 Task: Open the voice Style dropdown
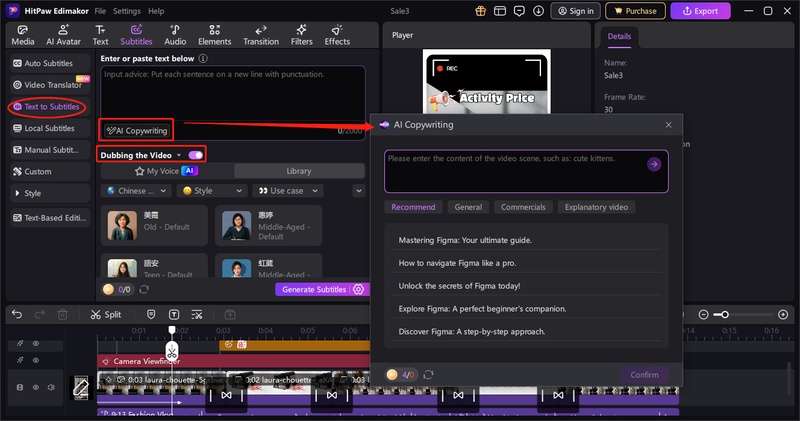(x=212, y=190)
